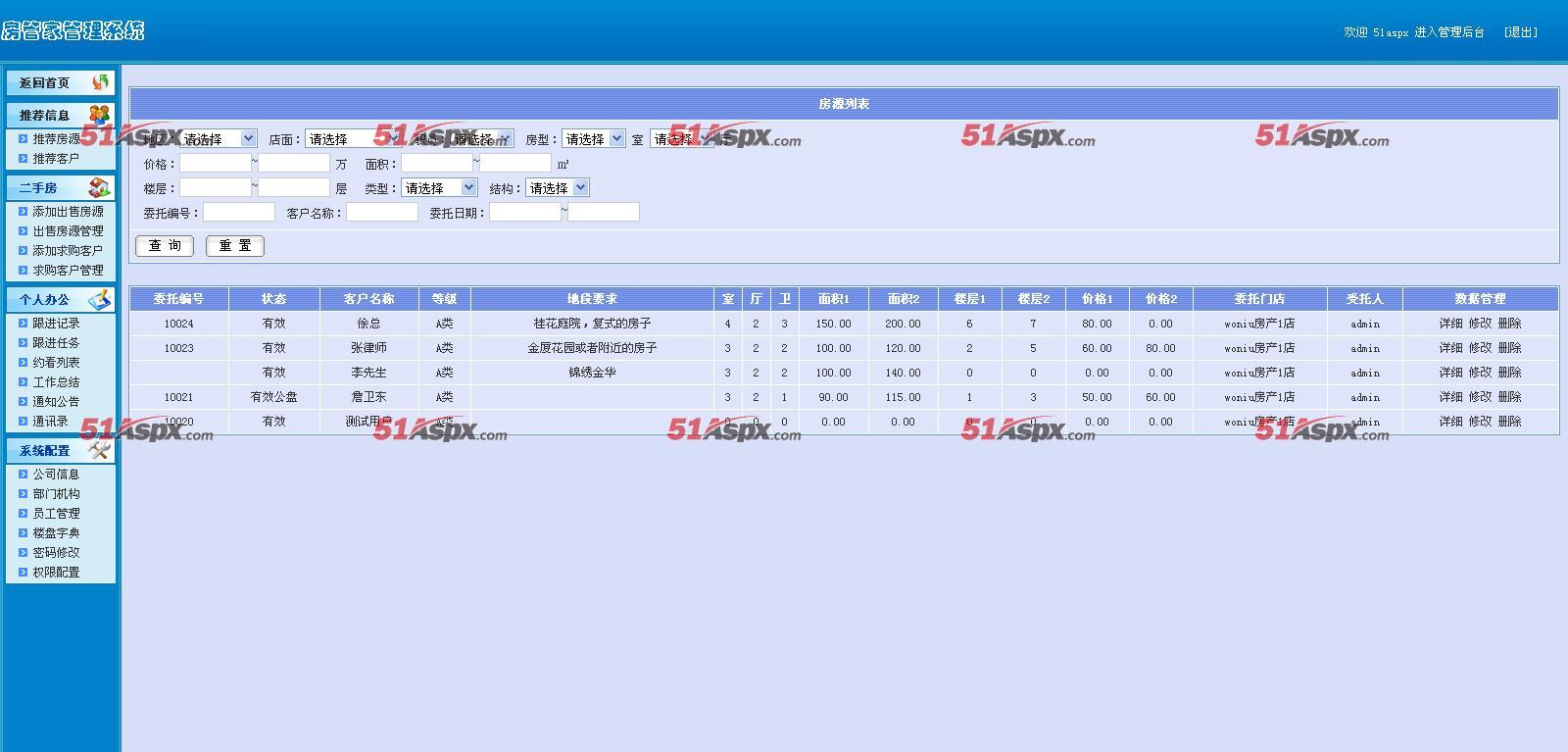Collapse the 二手房 menu section
The height and width of the screenshot is (752, 1568).
pyautogui.click(x=61, y=187)
